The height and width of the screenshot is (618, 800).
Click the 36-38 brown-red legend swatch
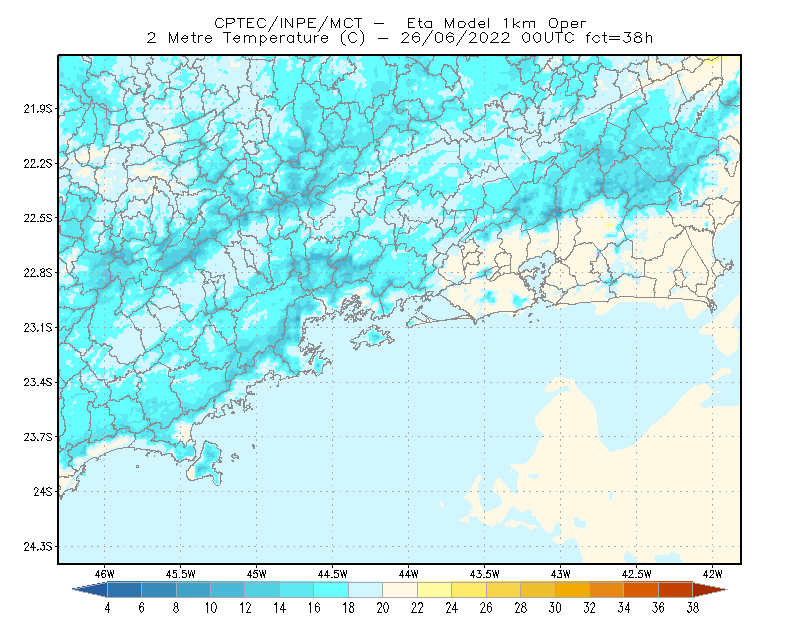click(676, 590)
